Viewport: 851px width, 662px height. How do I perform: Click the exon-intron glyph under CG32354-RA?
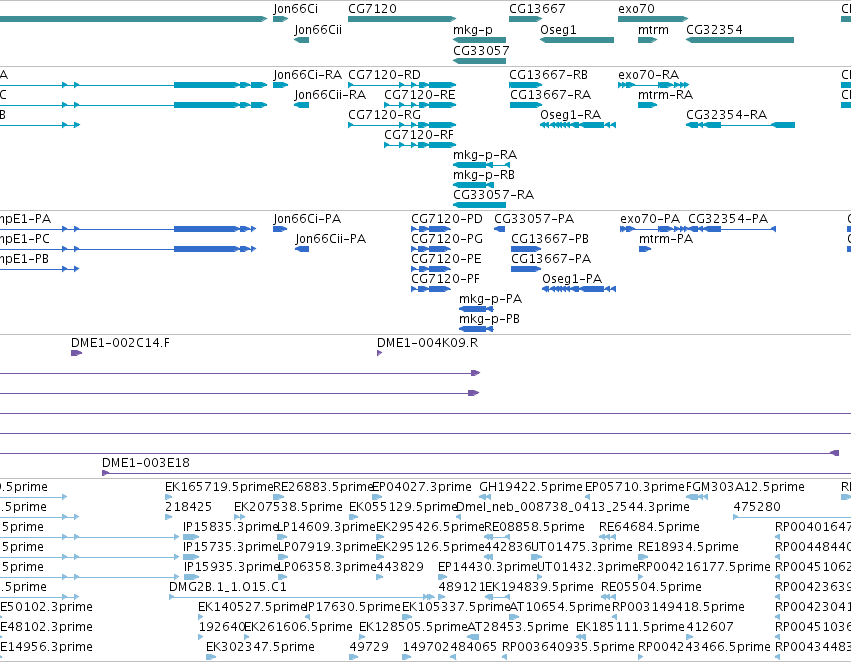[x=740, y=125]
